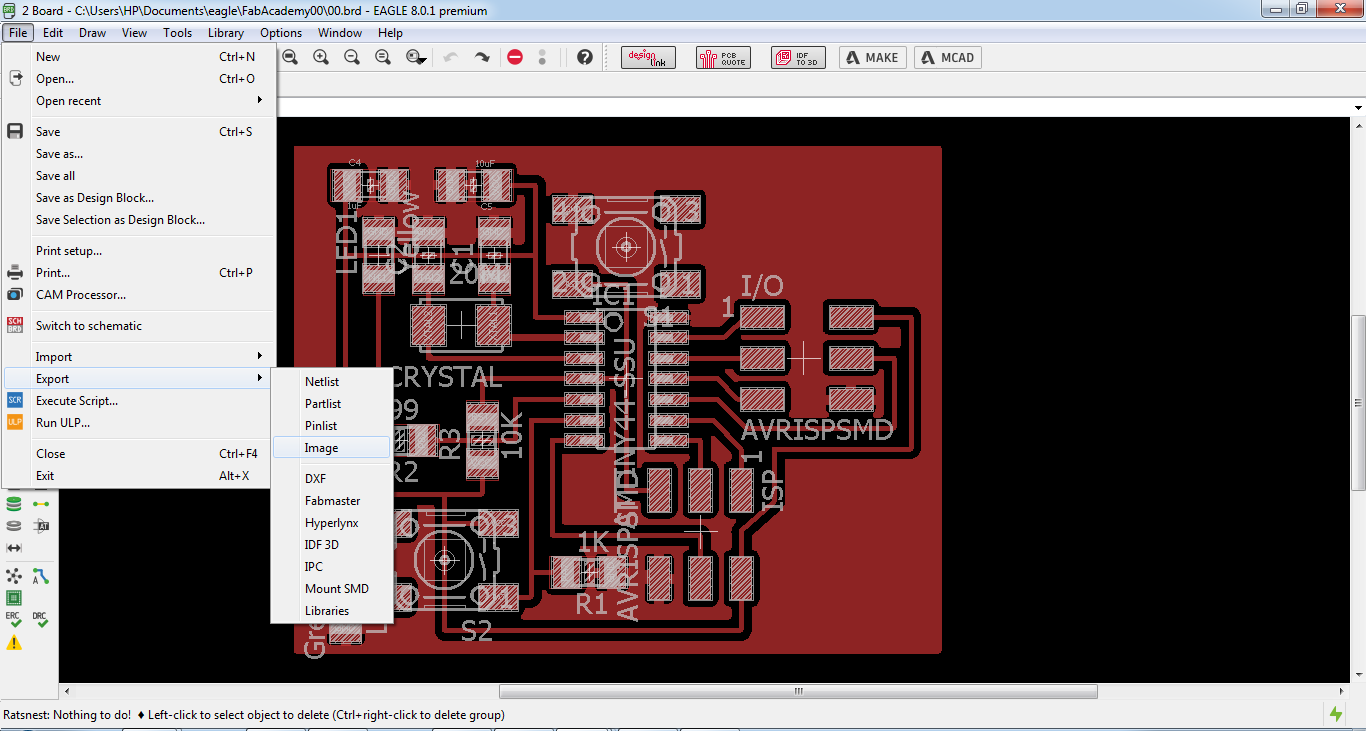Open the Help menu

tap(390, 32)
